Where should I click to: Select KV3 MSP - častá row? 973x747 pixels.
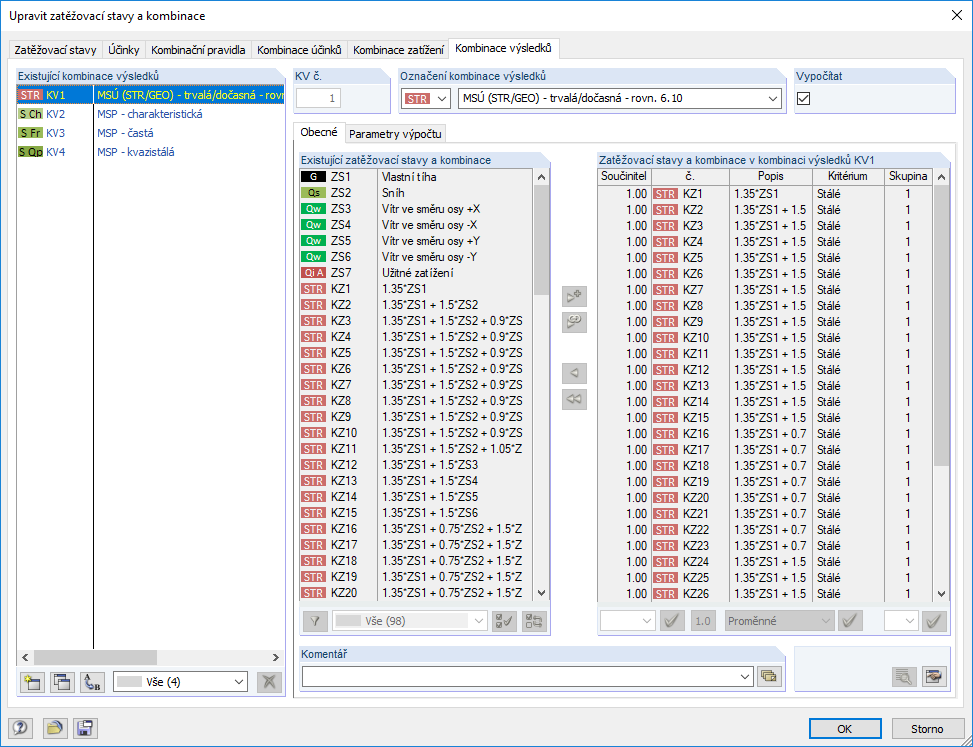pyautogui.click(x=151, y=133)
